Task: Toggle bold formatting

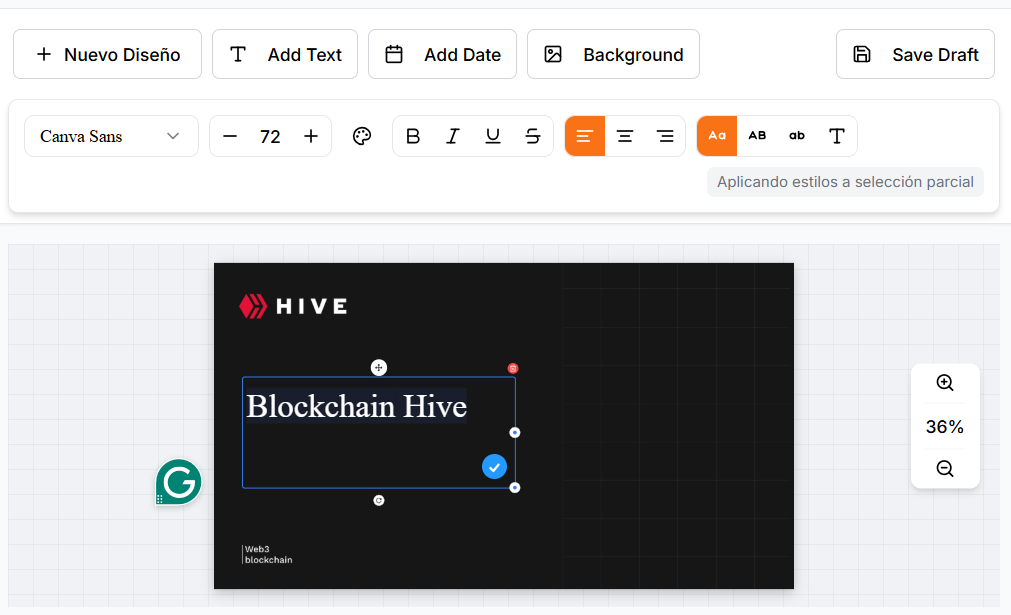Action: pyautogui.click(x=413, y=136)
